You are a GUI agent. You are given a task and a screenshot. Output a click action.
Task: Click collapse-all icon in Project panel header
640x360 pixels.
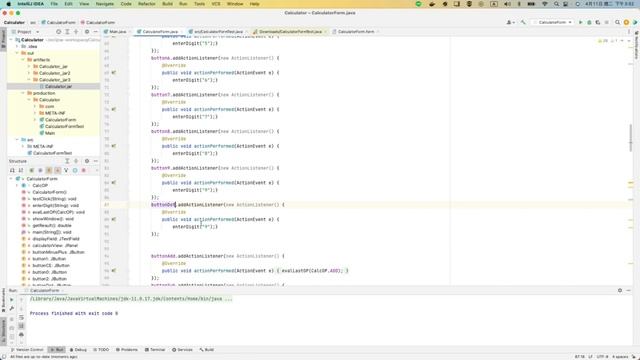76,31
